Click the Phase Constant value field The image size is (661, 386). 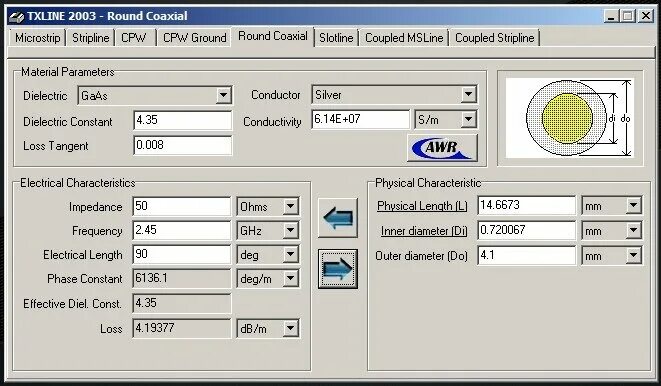click(x=182, y=278)
